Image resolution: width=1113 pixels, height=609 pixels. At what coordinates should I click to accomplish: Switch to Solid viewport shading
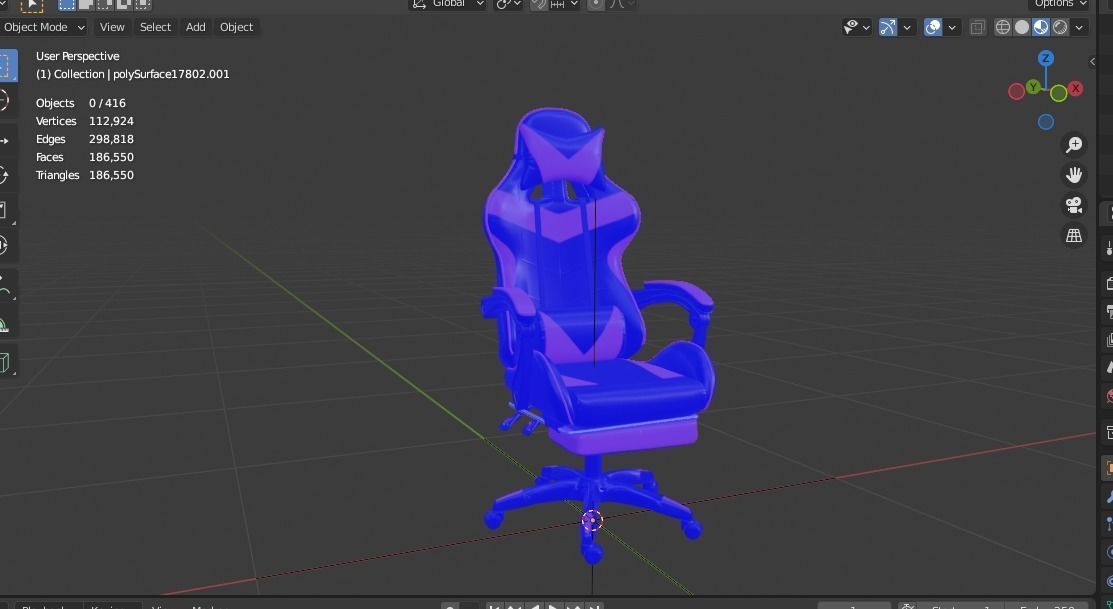(x=1022, y=27)
